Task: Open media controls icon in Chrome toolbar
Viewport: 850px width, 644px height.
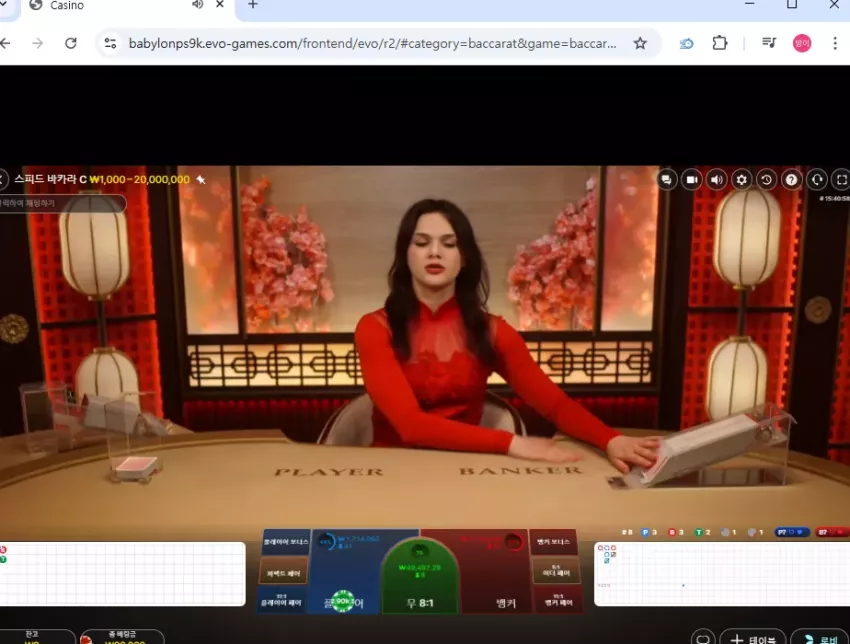Action: click(769, 43)
